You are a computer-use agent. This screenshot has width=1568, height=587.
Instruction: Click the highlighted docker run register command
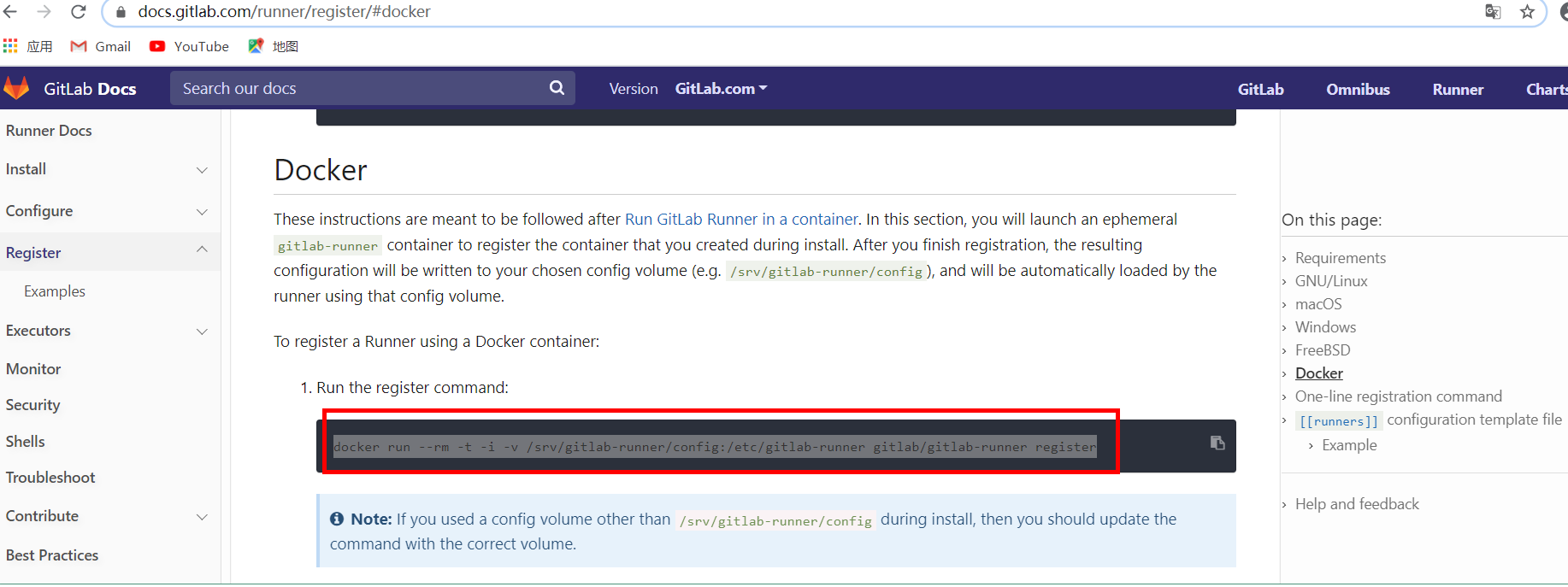(715, 447)
